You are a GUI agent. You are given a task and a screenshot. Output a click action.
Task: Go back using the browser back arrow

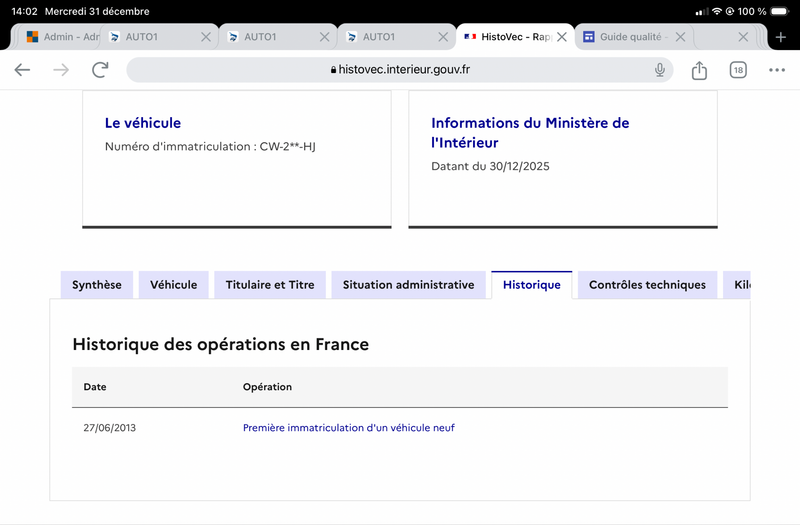(x=22, y=70)
